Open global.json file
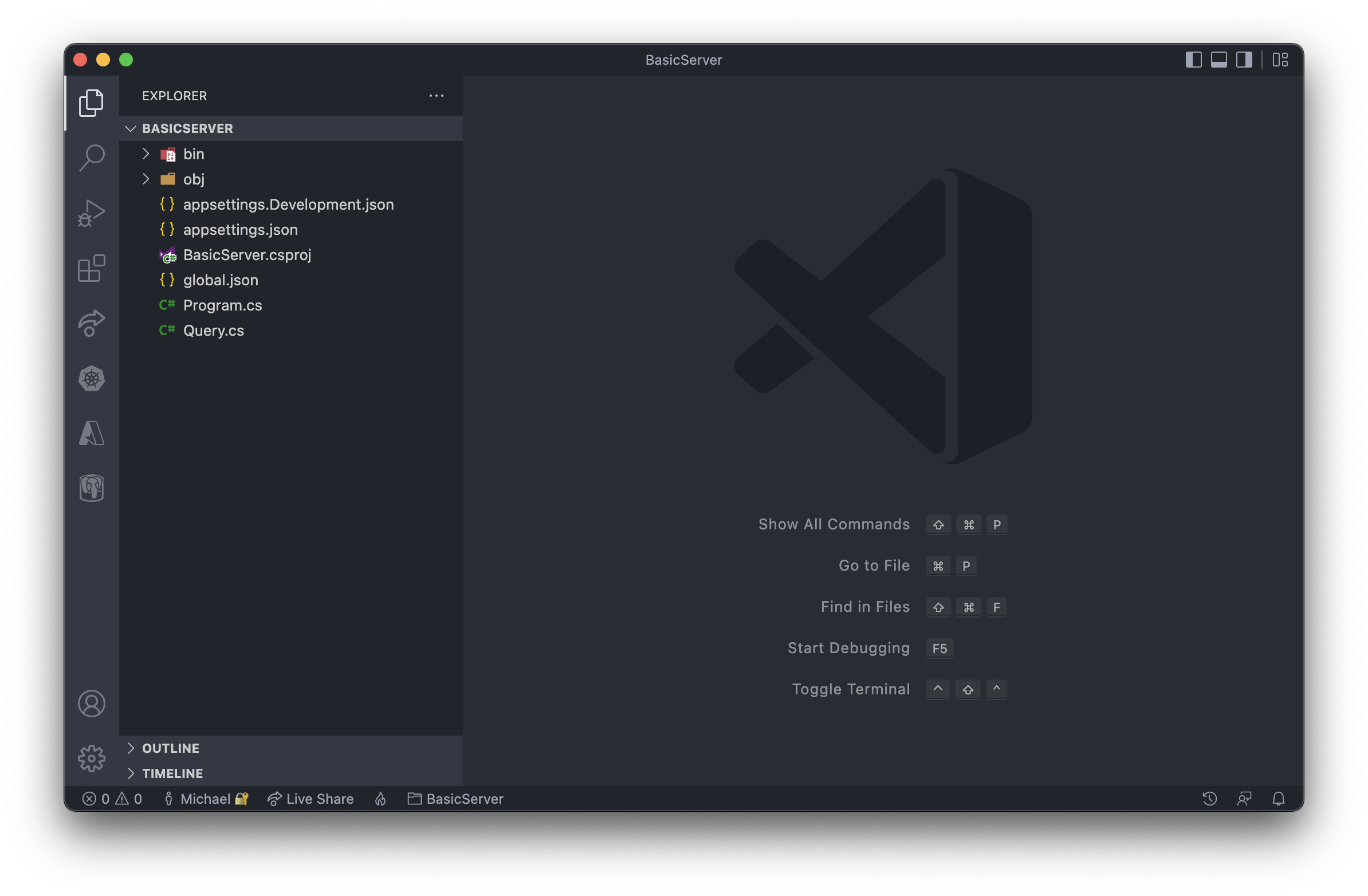Image resolution: width=1368 pixels, height=896 pixels. point(292,281)
